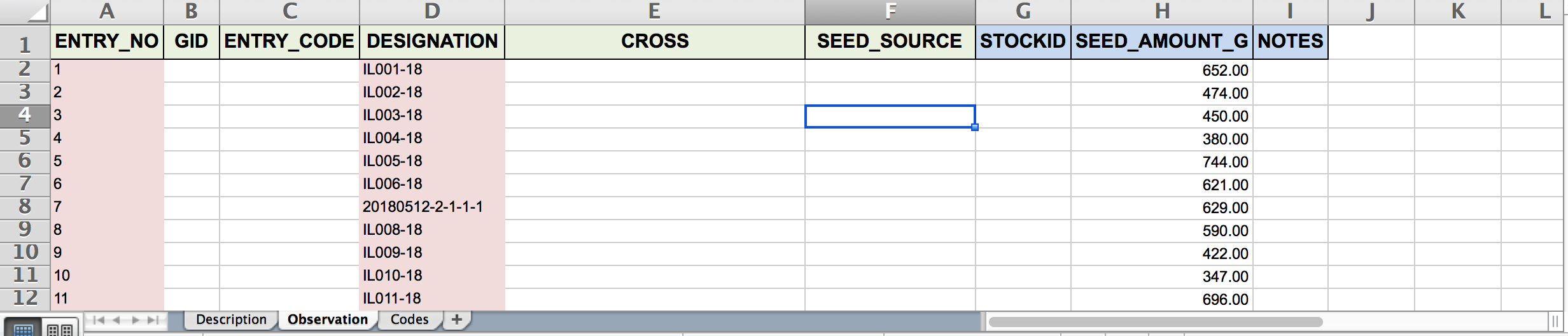Add a new sheet with plus tab
The image size is (1568, 336).
pos(456,319)
